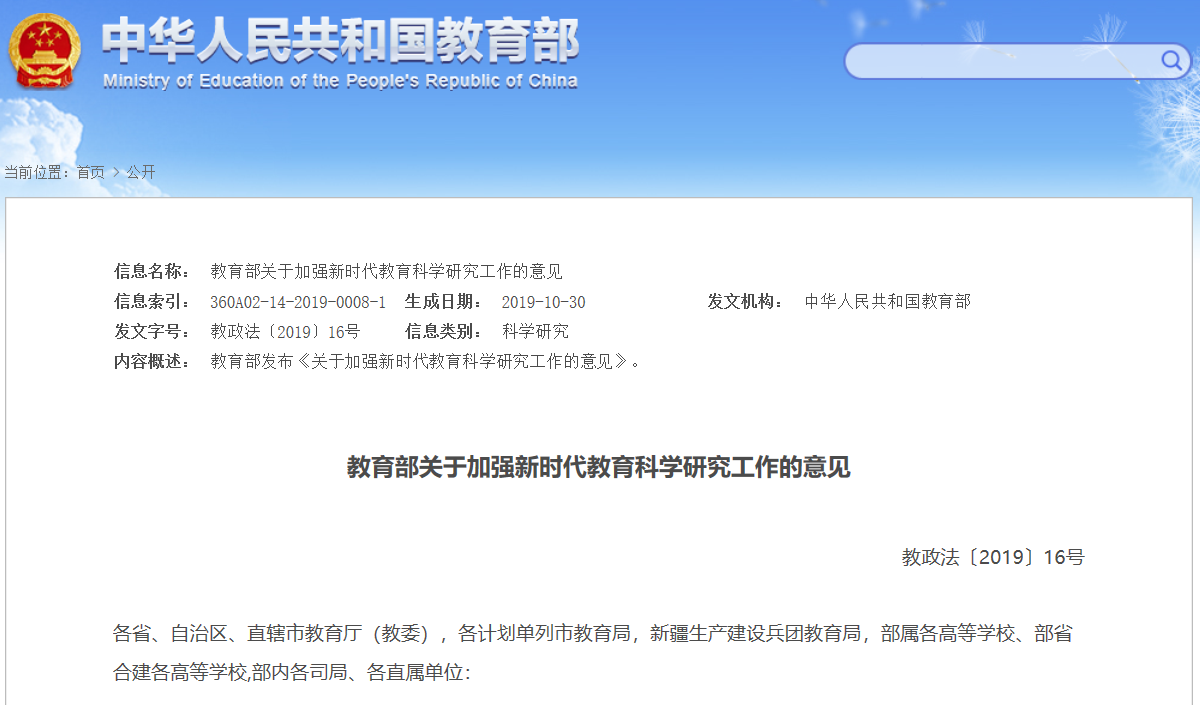Click the national emblem logo
Screen dimensions: 1200x705
(45, 51)
